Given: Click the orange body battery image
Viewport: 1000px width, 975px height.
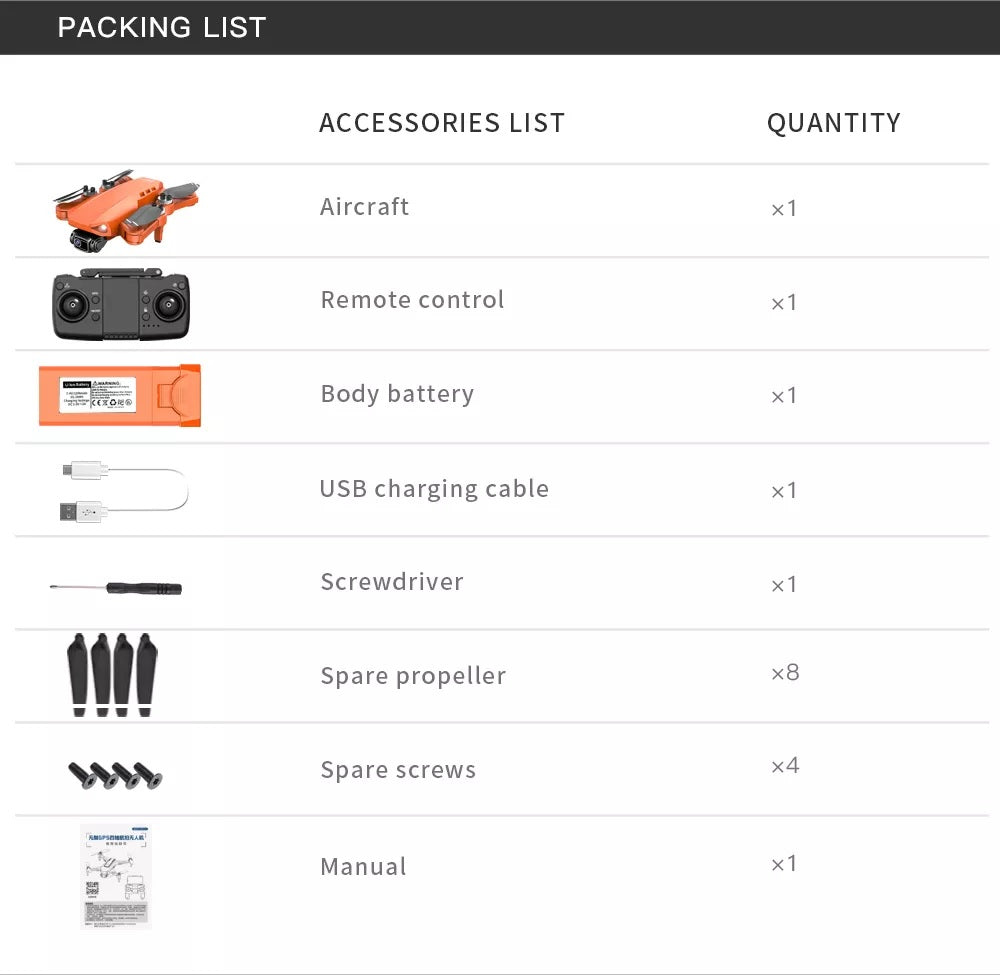Looking at the screenshot, I should 120,395.
